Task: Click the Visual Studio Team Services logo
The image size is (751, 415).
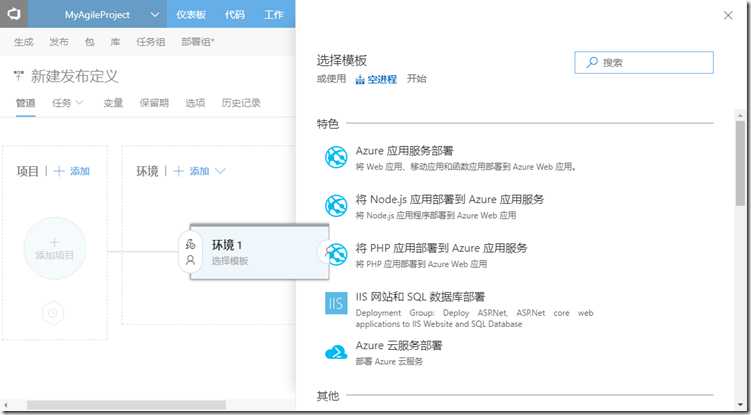Action: pyautogui.click(x=13, y=14)
